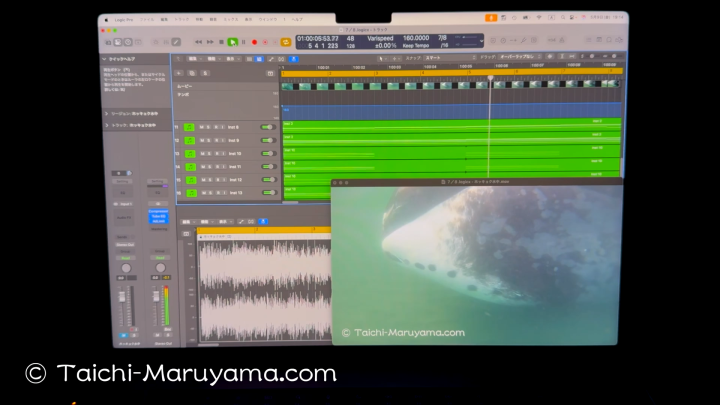Viewport: 720px width, 405px height.
Task: Click the pencil Editors button in control bar
Action: [x=176, y=42]
